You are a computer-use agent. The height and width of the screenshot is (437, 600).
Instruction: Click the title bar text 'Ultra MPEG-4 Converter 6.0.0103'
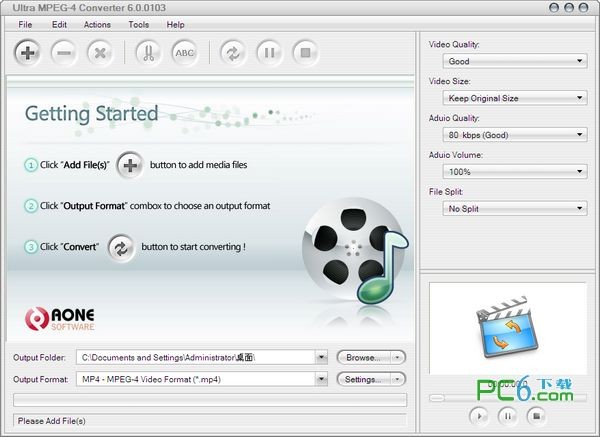click(x=89, y=8)
